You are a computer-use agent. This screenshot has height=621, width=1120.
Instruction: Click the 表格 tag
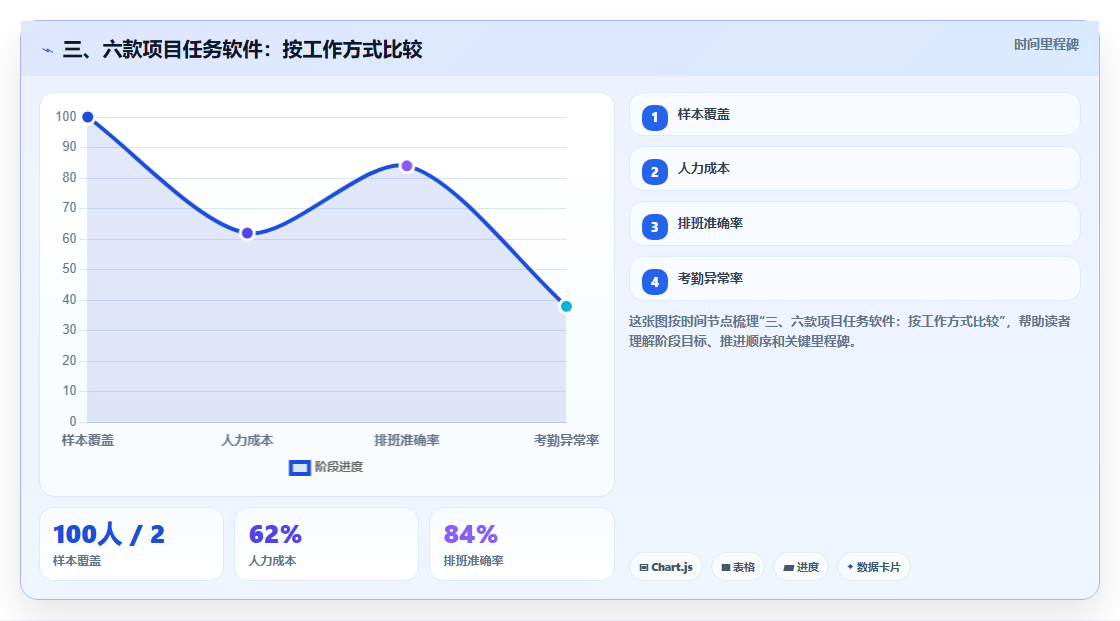coord(738,567)
